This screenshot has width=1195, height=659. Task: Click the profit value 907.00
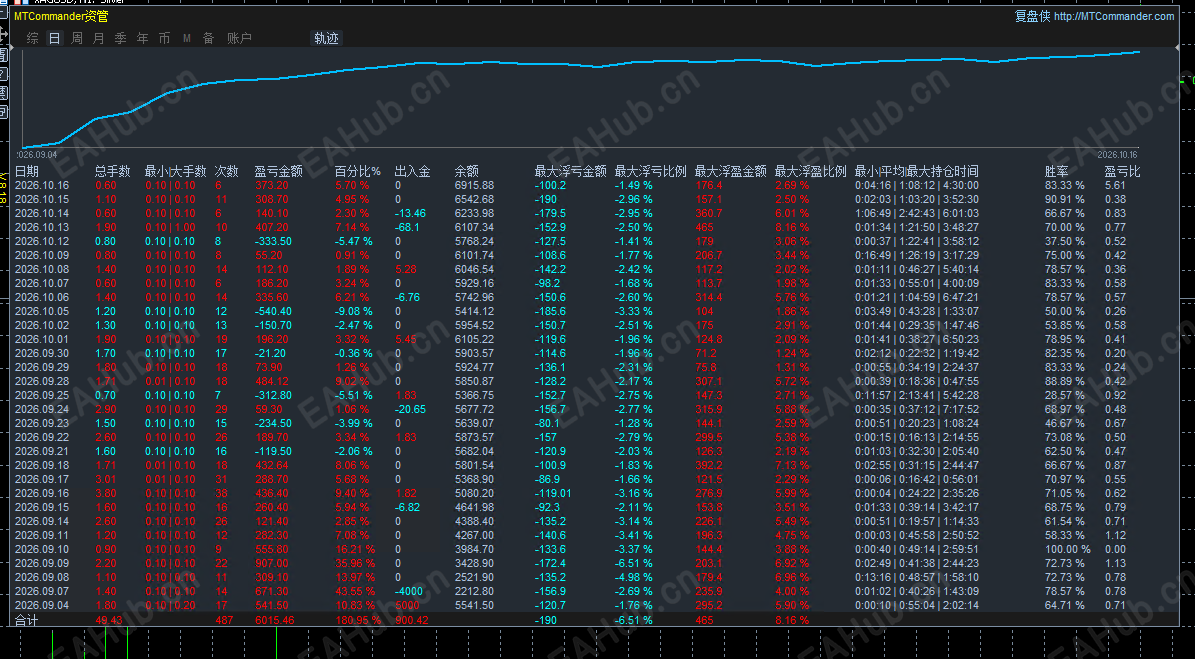[x=273, y=564]
